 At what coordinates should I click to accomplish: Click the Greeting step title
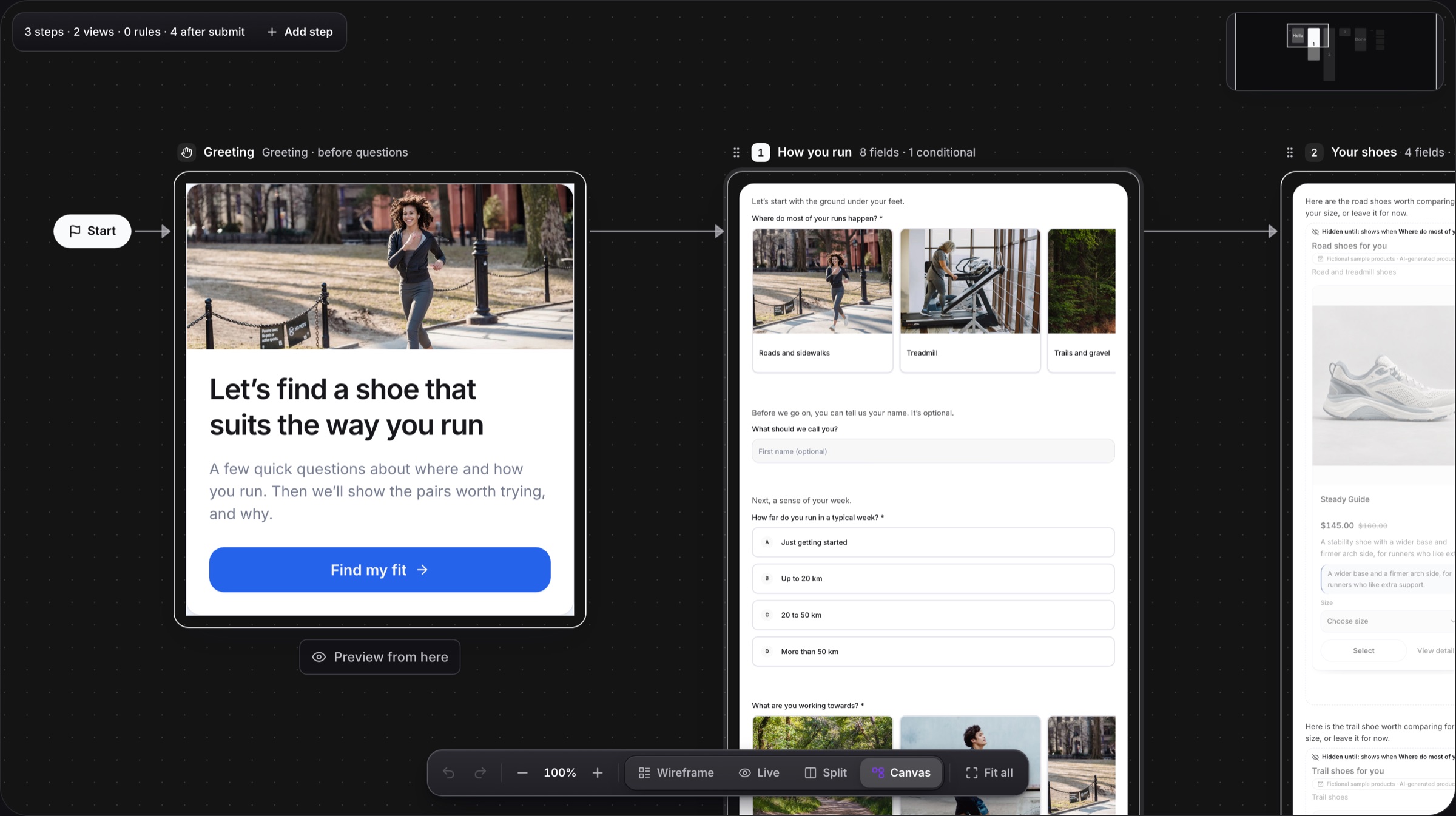tap(229, 152)
